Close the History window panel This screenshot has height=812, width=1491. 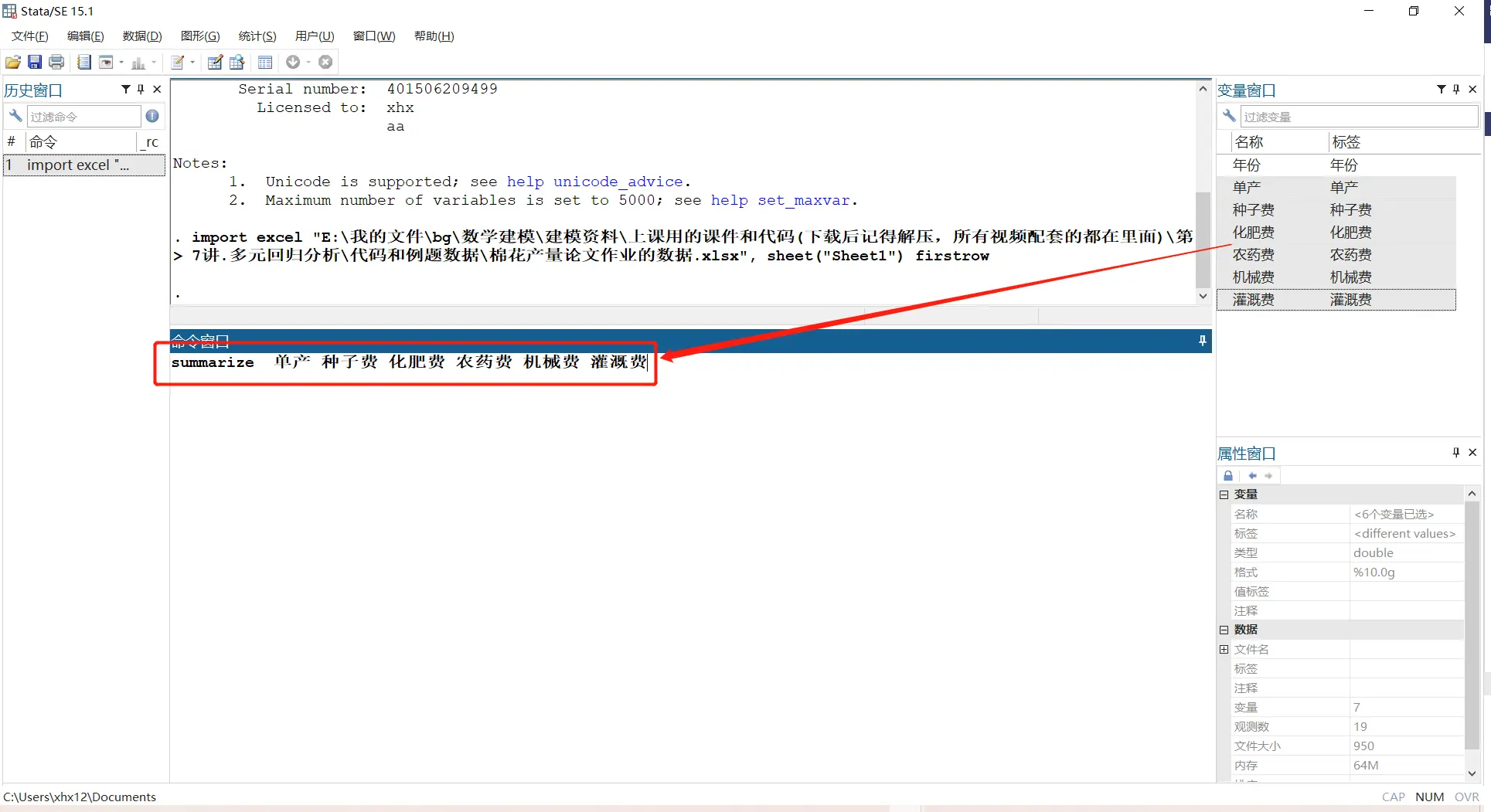157,90
